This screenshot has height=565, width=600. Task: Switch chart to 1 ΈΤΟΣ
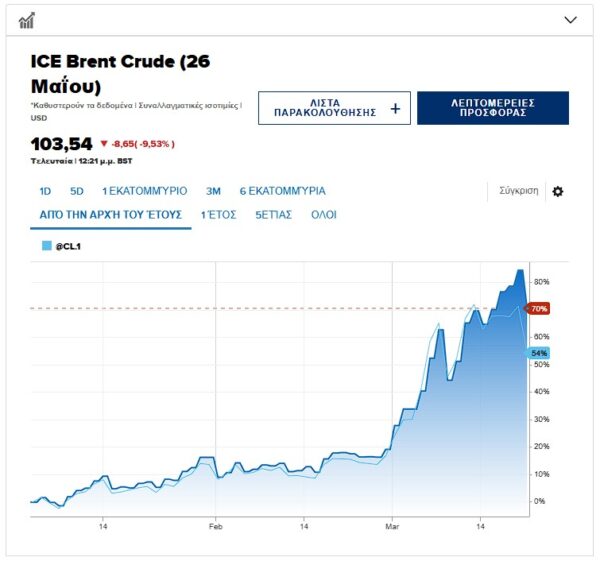[x=218, y=215]
